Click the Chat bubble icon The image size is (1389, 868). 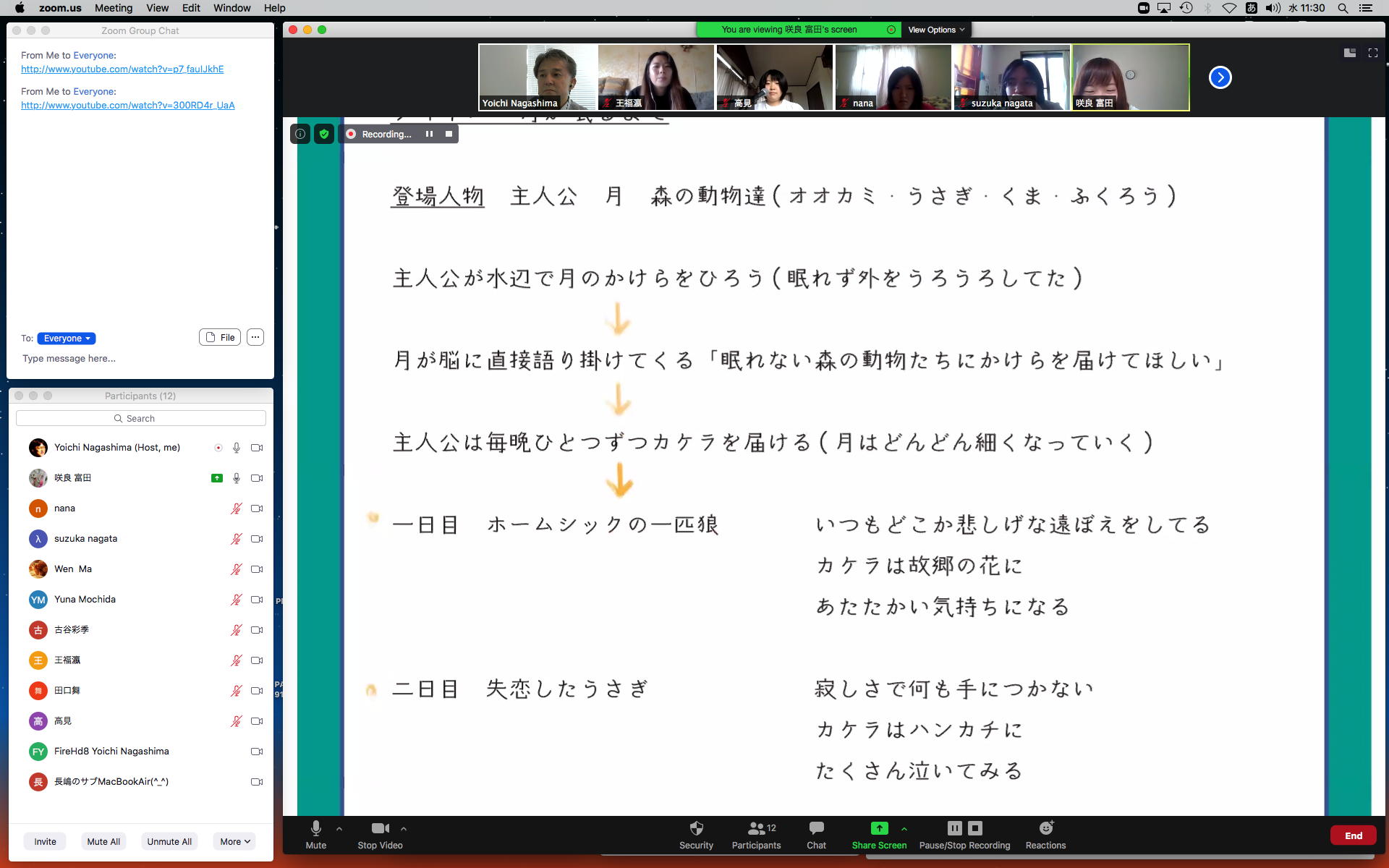(816, 828)
